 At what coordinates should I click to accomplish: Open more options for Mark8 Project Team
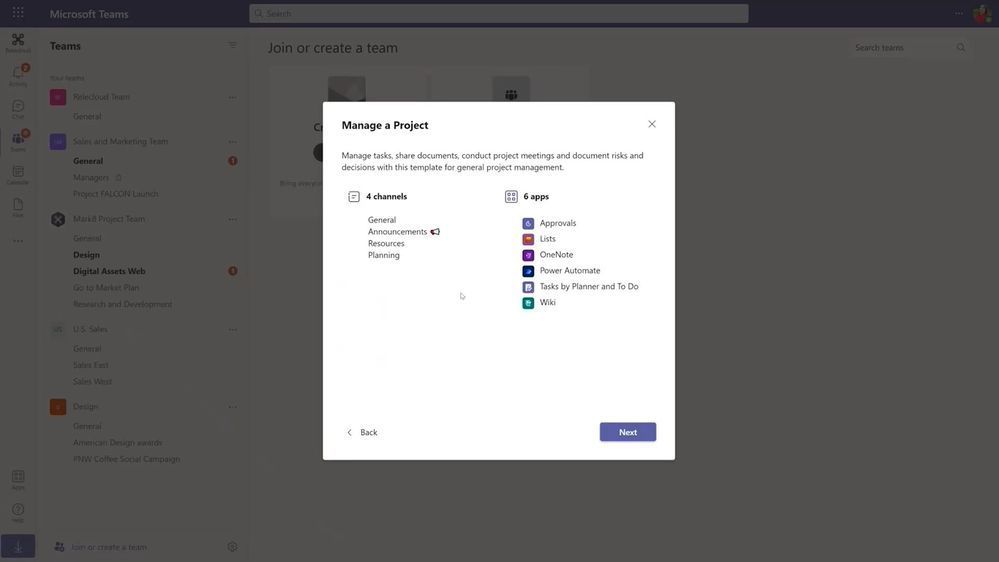click(x=233, y=219)
